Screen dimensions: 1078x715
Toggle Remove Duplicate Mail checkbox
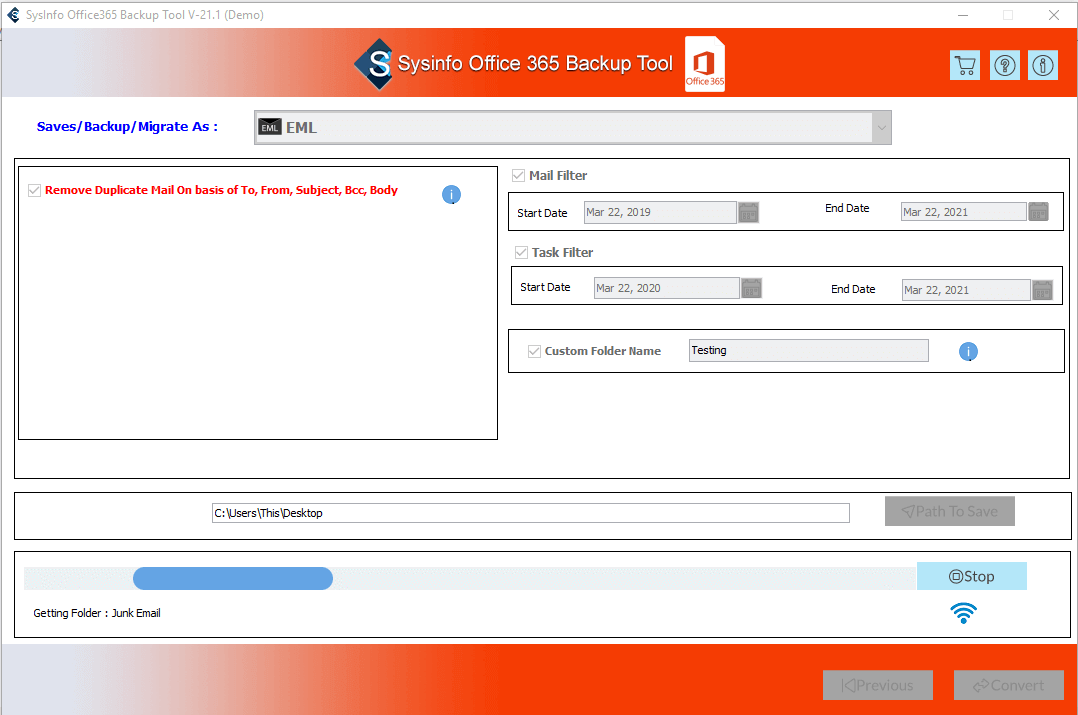(x=34, y=190)
